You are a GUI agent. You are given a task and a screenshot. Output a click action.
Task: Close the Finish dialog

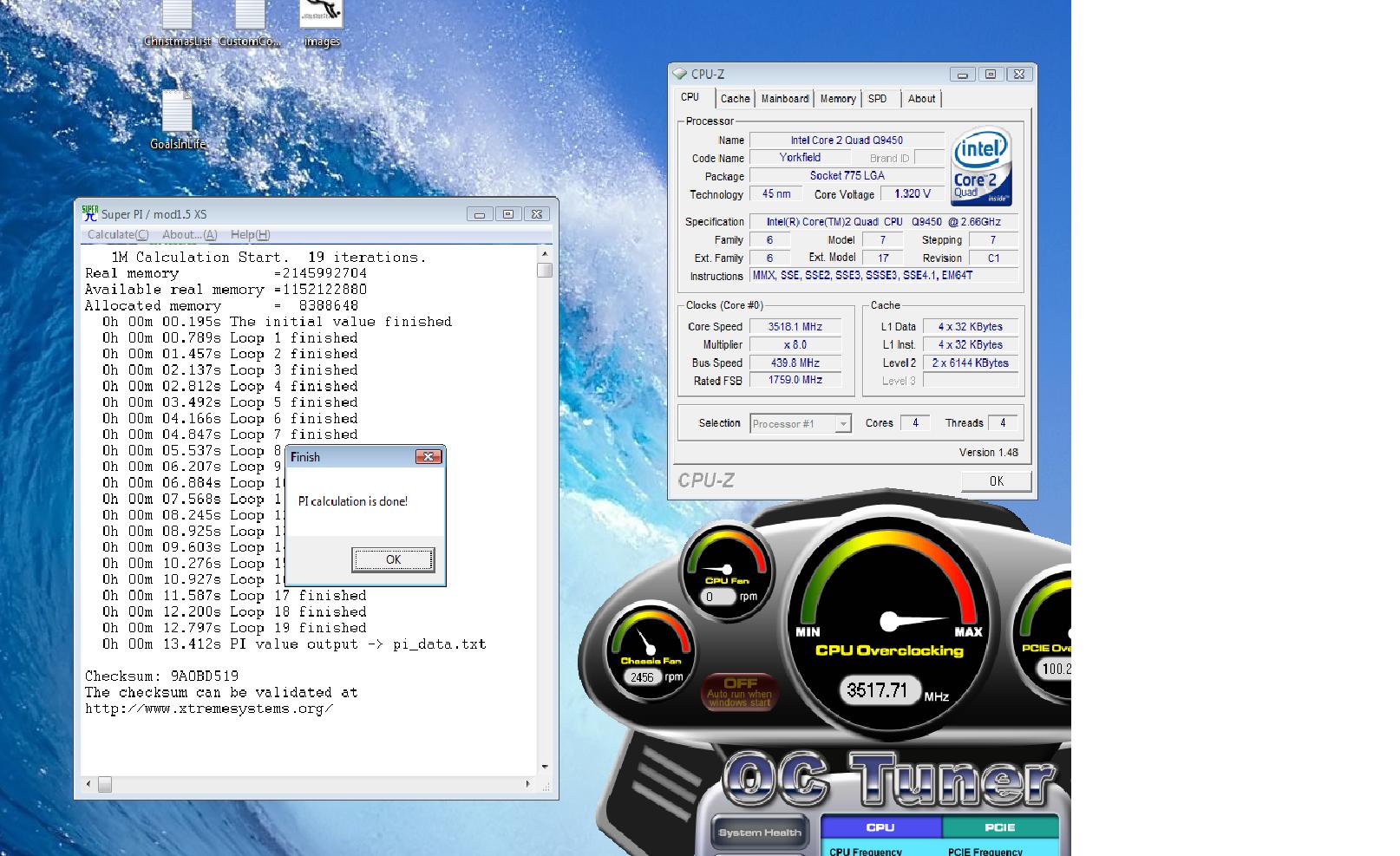pos(429,457)
